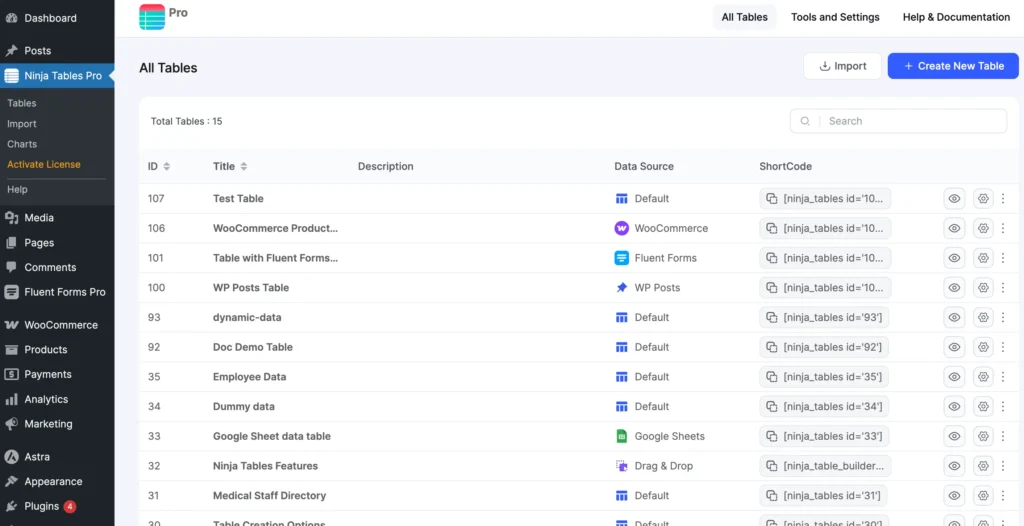The height and width of the screenshot is (526, 1024).
Task: Click Fluent Forms data source icon
Action: (x=622, y=258)
